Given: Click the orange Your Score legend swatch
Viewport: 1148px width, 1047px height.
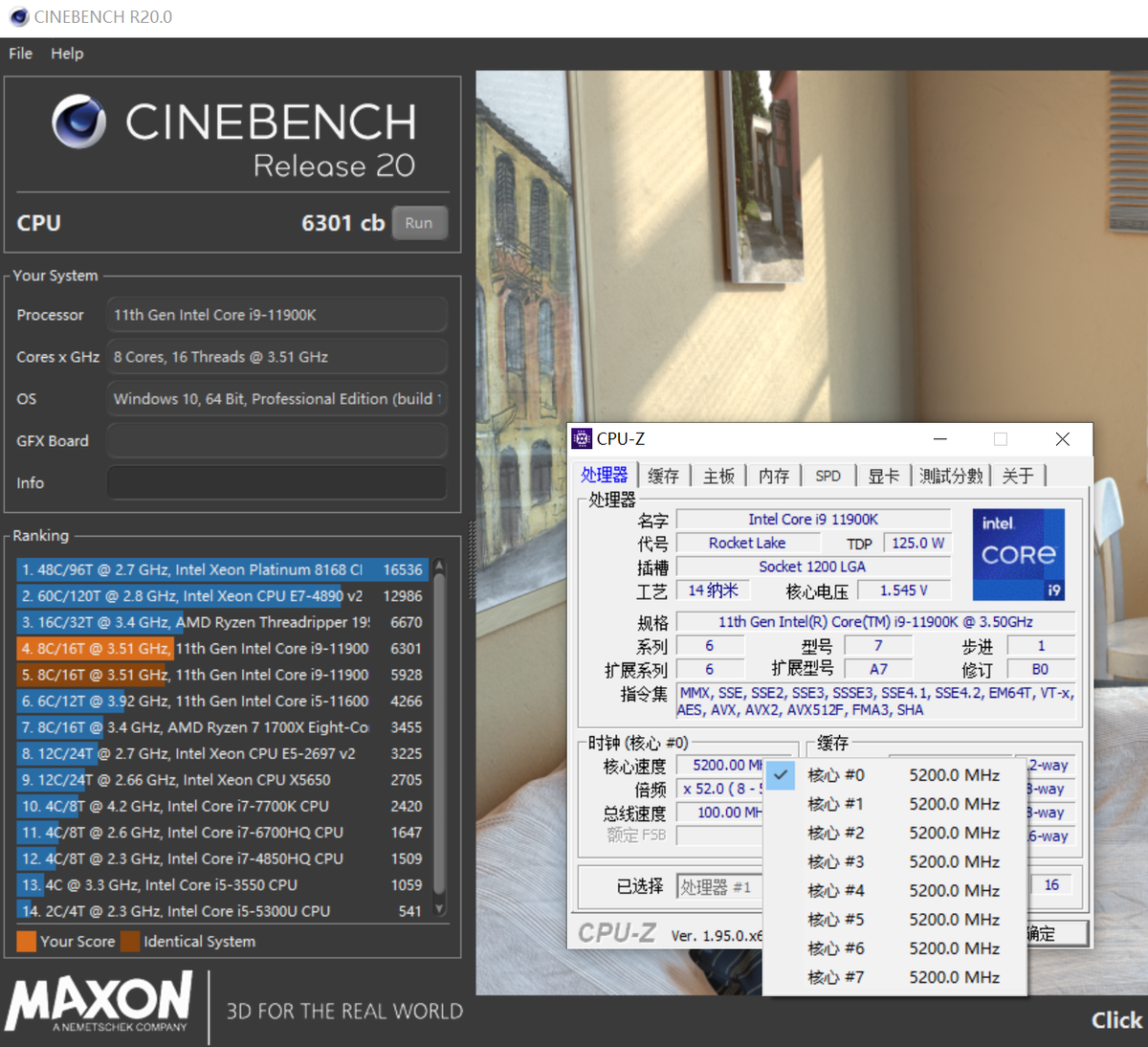Looking at the screenshot, I should tap(26, 942).
